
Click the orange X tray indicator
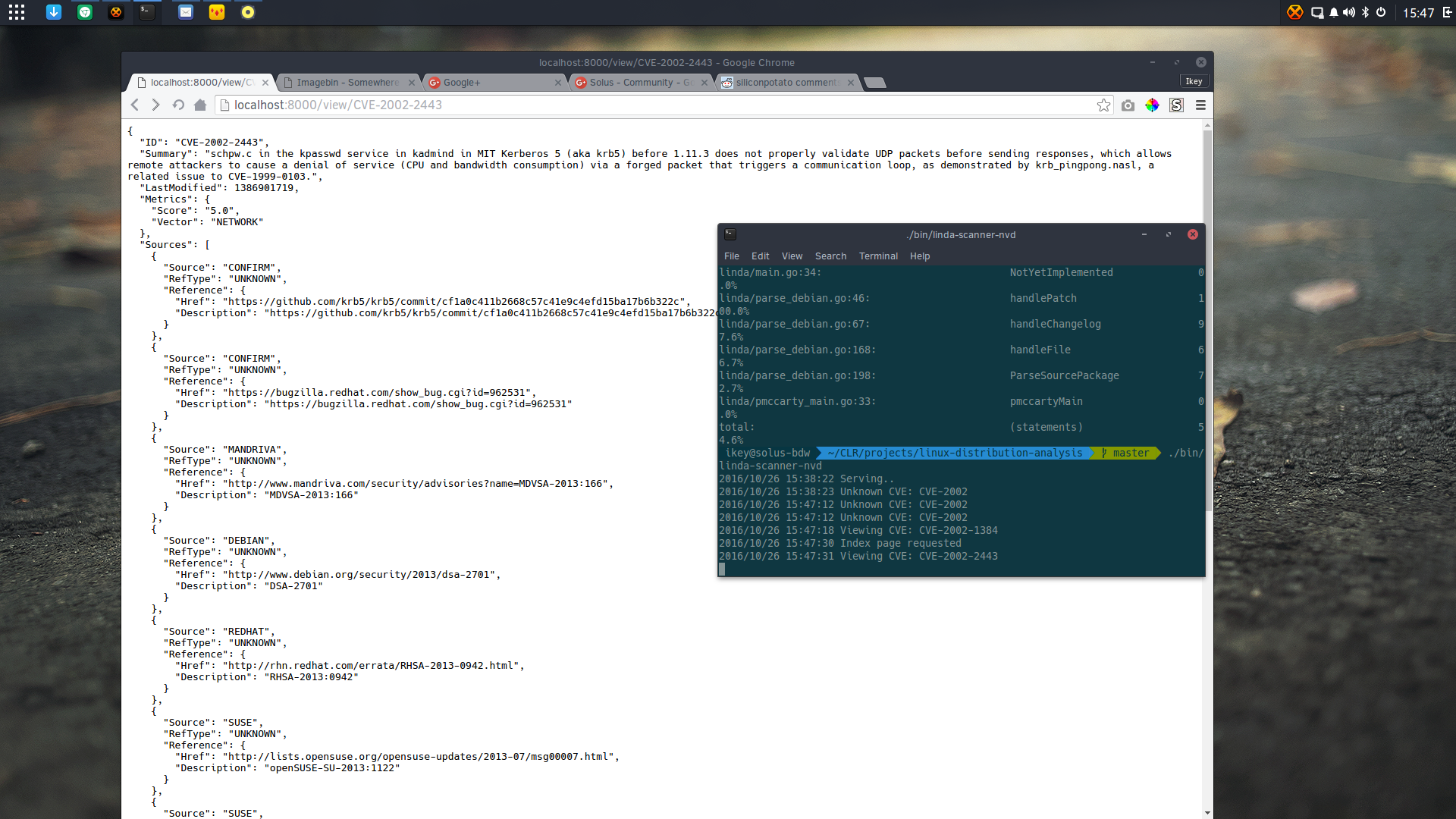pos(1295,12)
